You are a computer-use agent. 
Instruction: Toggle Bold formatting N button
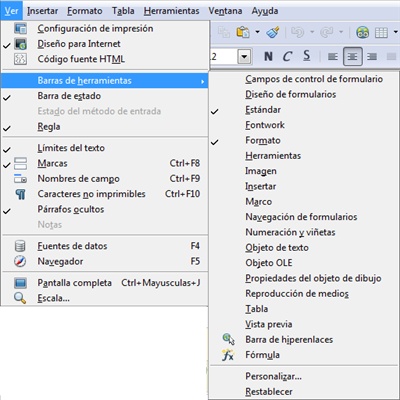[x=268, y=56]
